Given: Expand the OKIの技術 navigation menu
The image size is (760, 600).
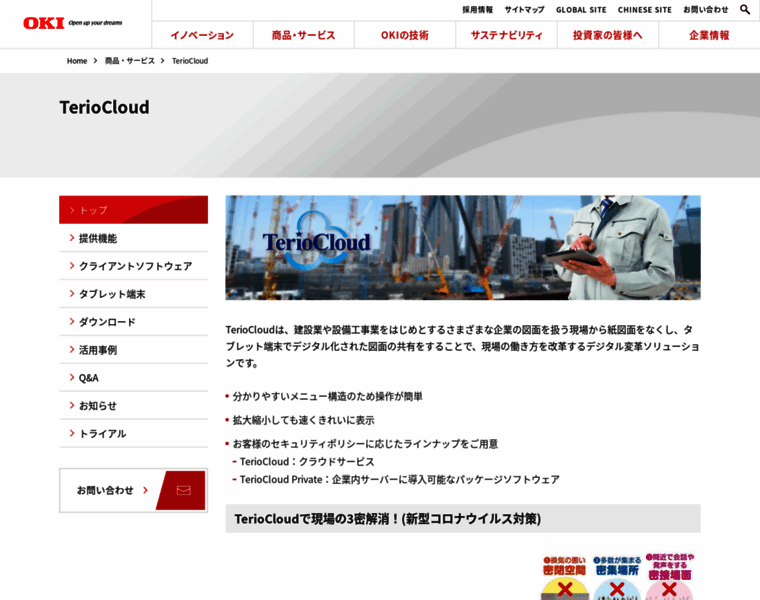Looking at the screenshot, I should (404, 35).
